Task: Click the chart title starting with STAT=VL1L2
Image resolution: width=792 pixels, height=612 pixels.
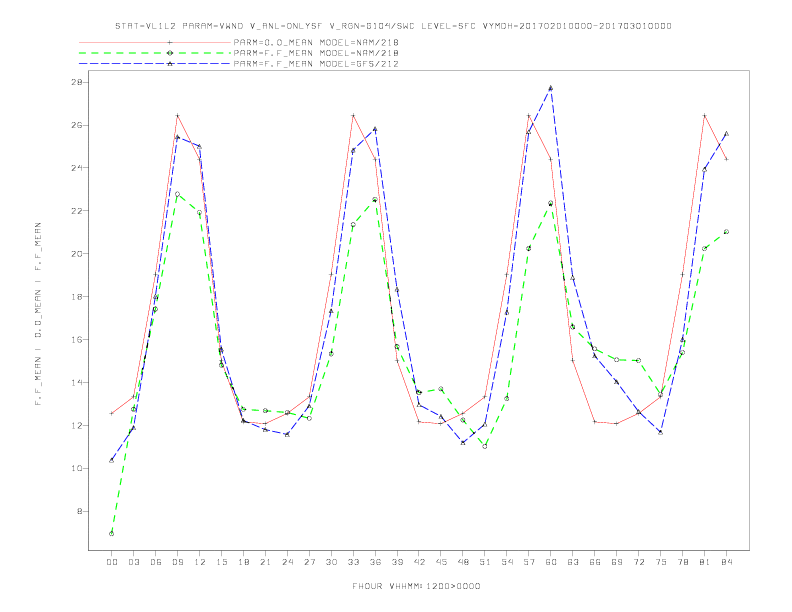Action: (393, 26)
